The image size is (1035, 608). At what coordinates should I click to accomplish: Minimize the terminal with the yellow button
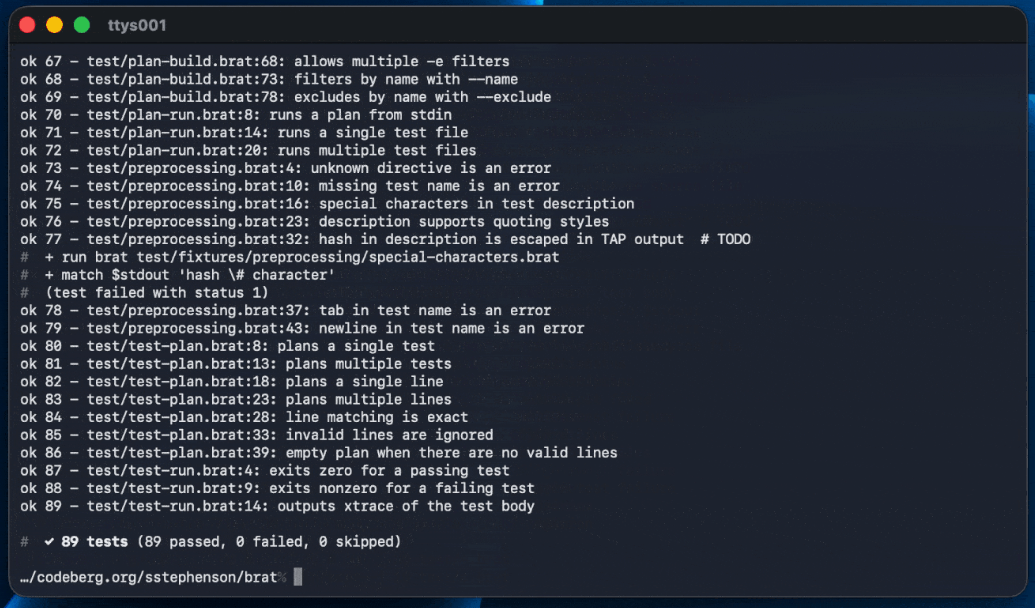click(x=54, y=25)
